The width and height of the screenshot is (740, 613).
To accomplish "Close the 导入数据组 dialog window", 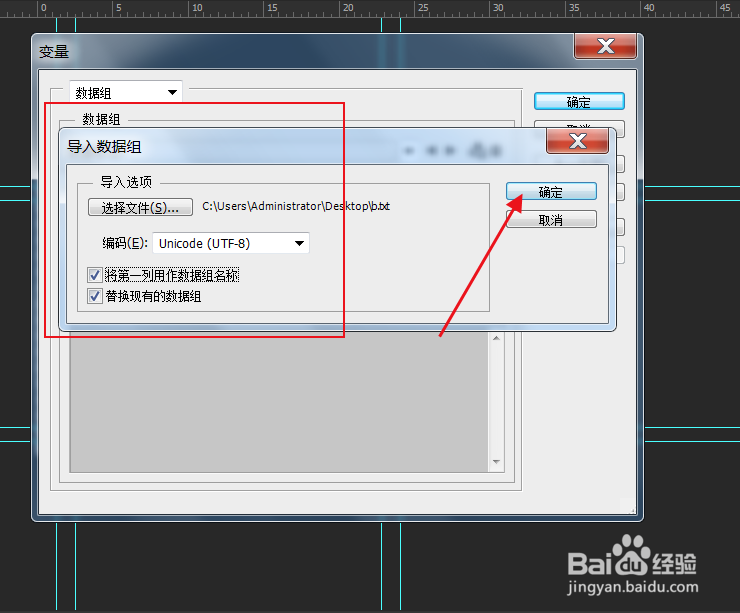I will (577, 141).
